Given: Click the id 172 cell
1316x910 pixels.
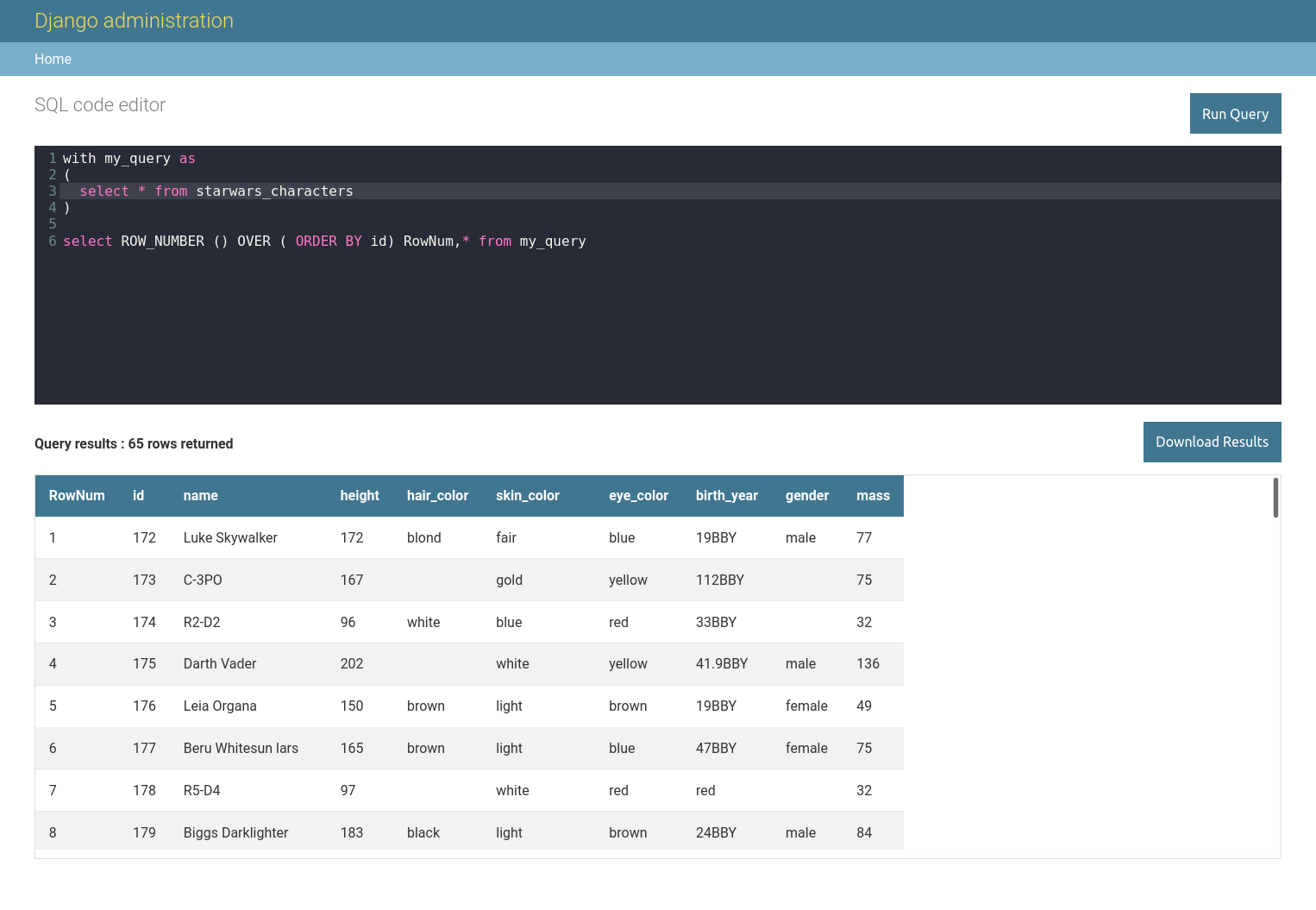Looking at the screenshot, I should [144, 537].
